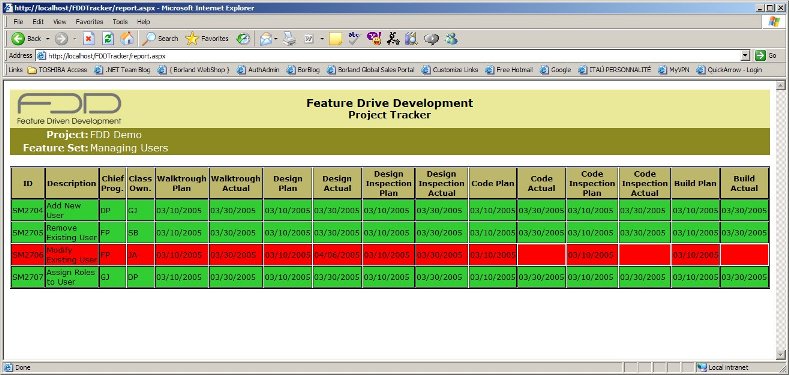Screen dimensions: 789x375
Task: Click the Go button beside address bar
Action: (x=766, y=55)
